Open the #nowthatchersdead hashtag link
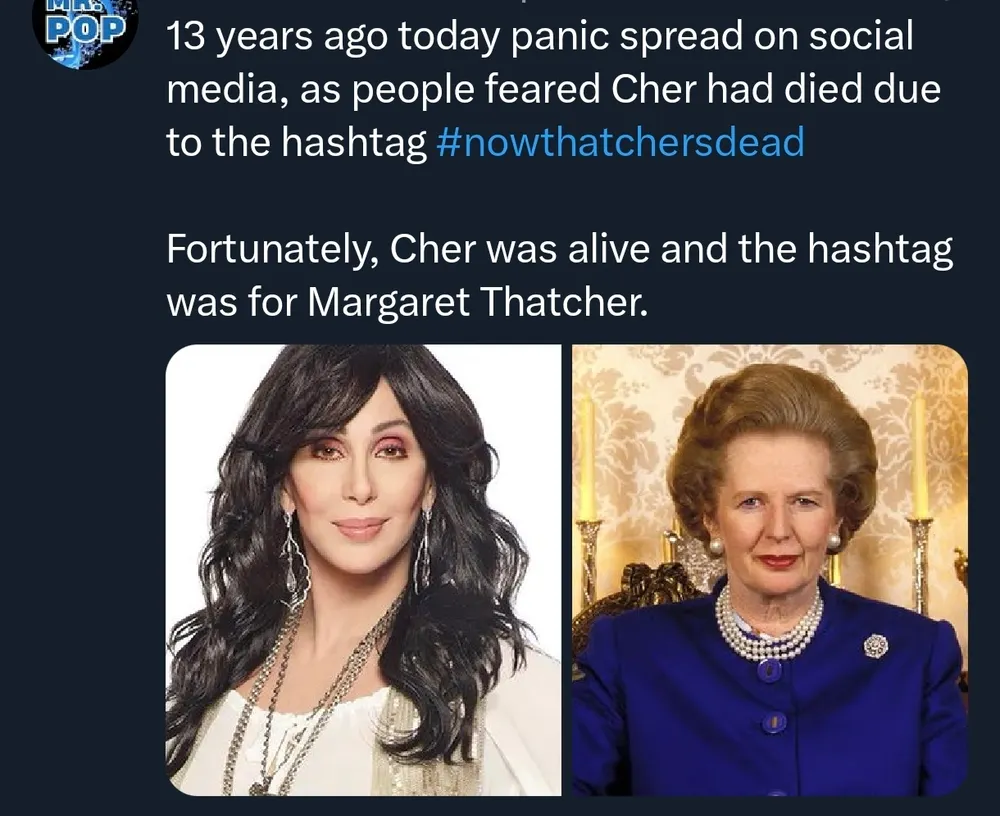Image resolution: width=1000 pixels, height=816 pixels. click(620, 143)
